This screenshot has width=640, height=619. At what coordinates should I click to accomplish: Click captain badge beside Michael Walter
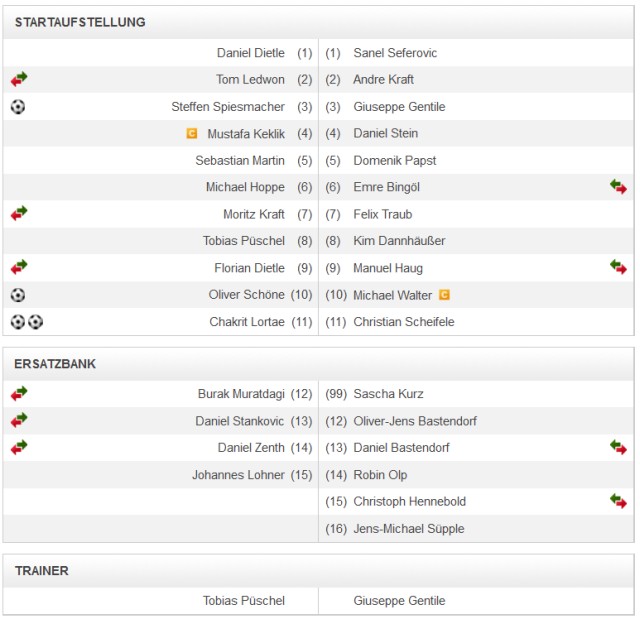pos(444,295)
